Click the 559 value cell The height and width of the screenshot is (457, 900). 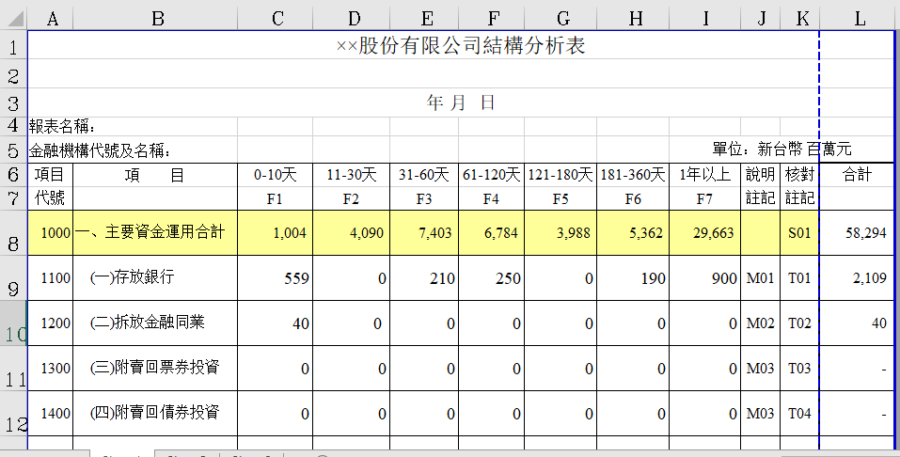point(276,278)
